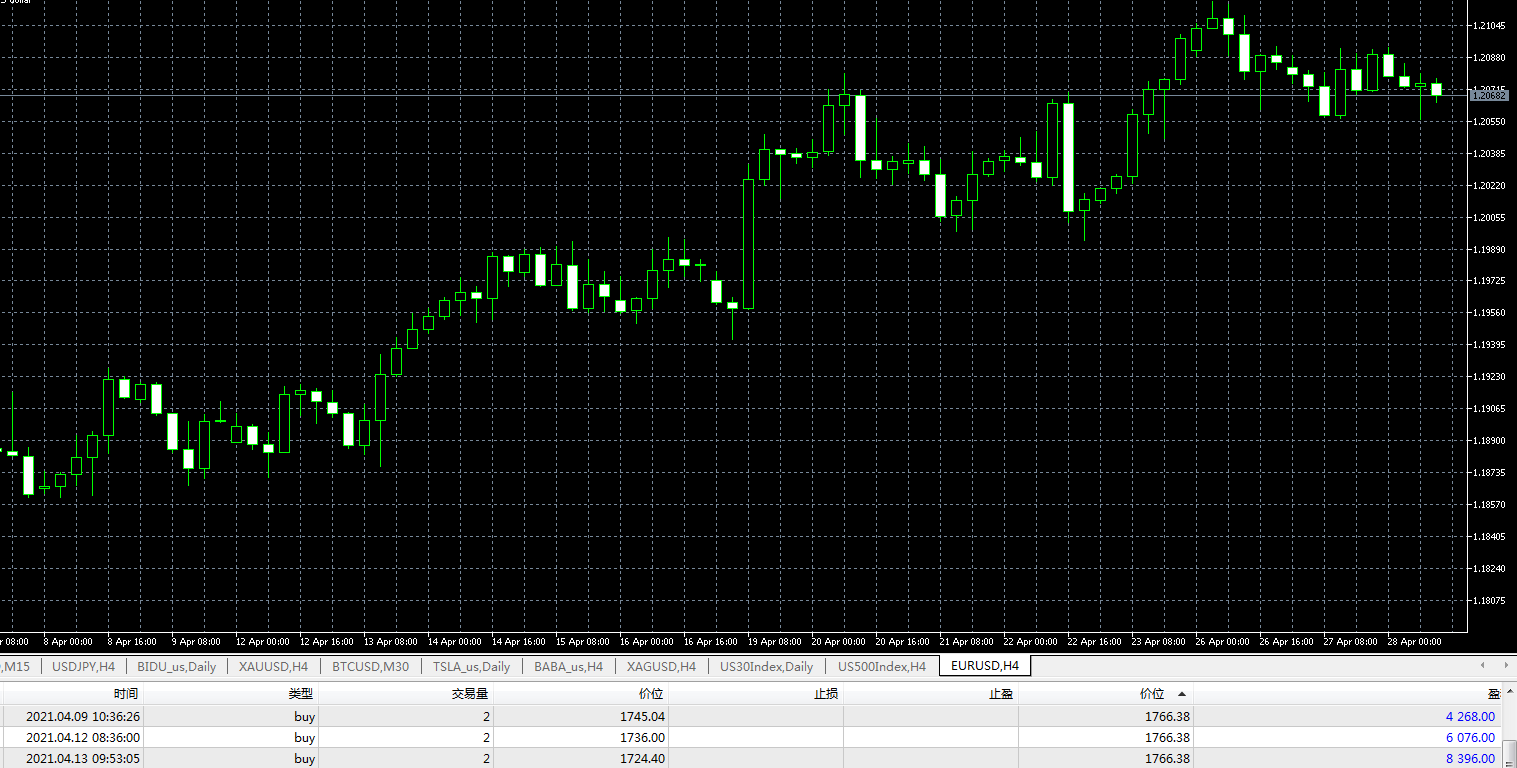
Task: Click the profit value 8 396.00
Action: (x=1470, y=759)
